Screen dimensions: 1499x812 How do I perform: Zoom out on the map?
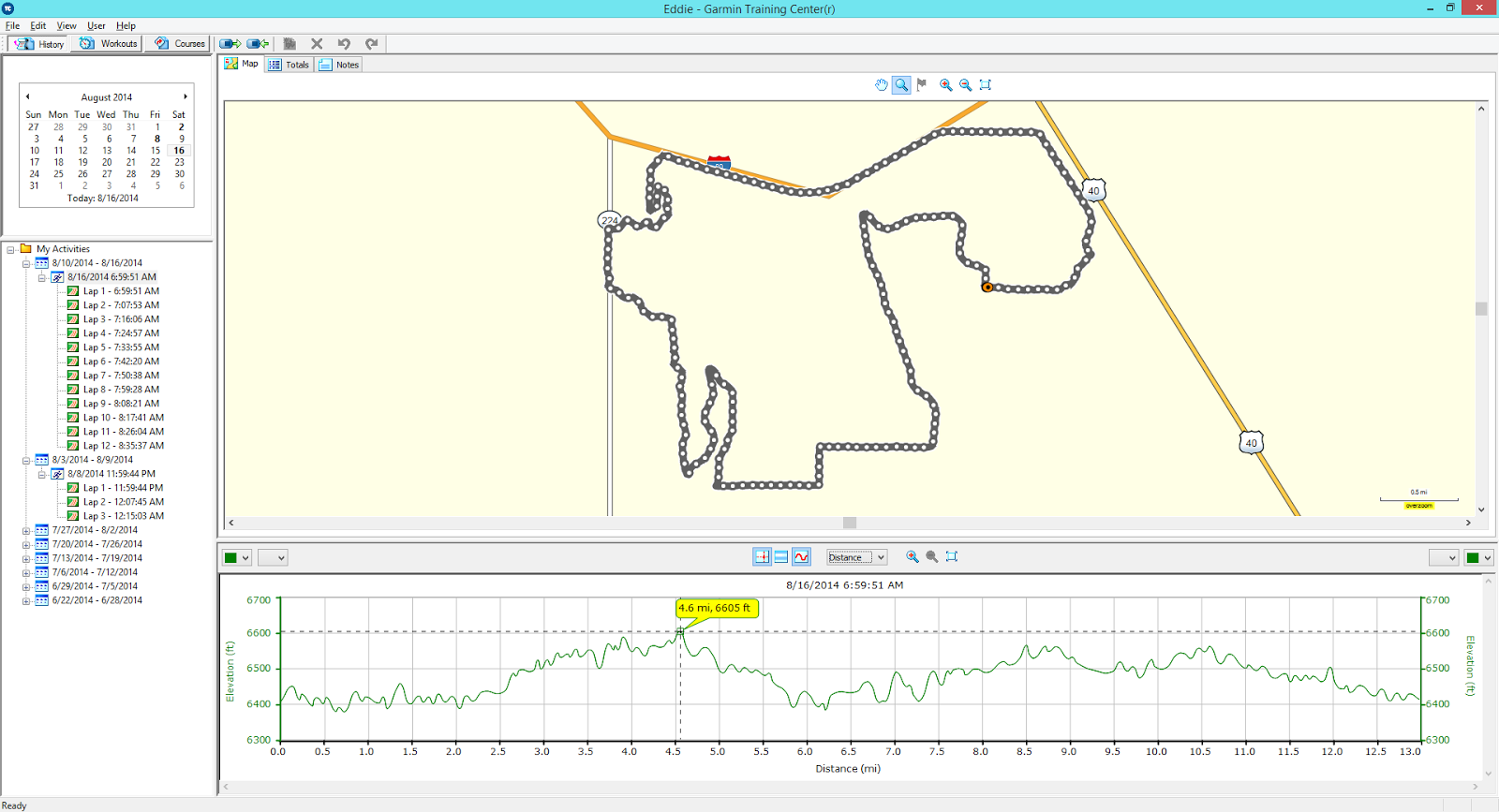coord(965,84)
